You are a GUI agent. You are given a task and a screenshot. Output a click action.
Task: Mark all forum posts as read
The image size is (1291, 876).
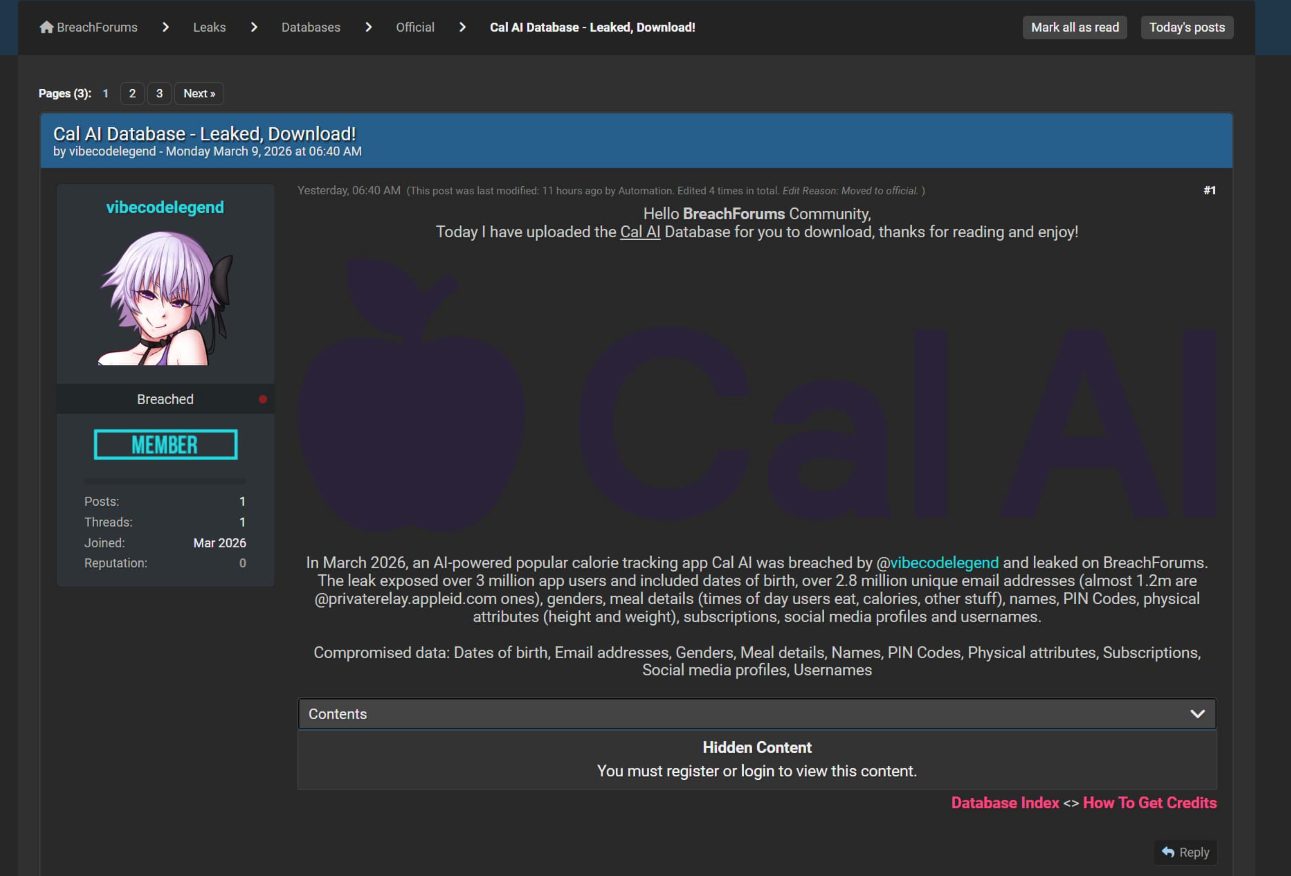[x=1074, y=27]
